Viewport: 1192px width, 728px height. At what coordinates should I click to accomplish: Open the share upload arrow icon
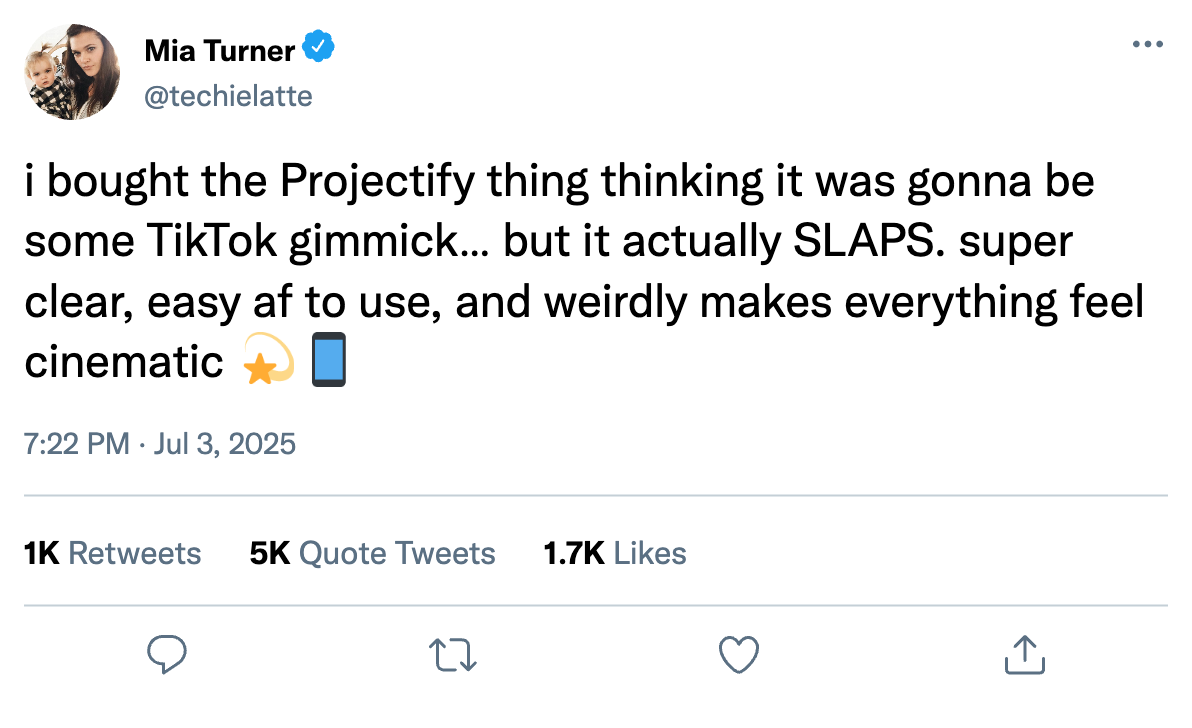pos(1025,654)
